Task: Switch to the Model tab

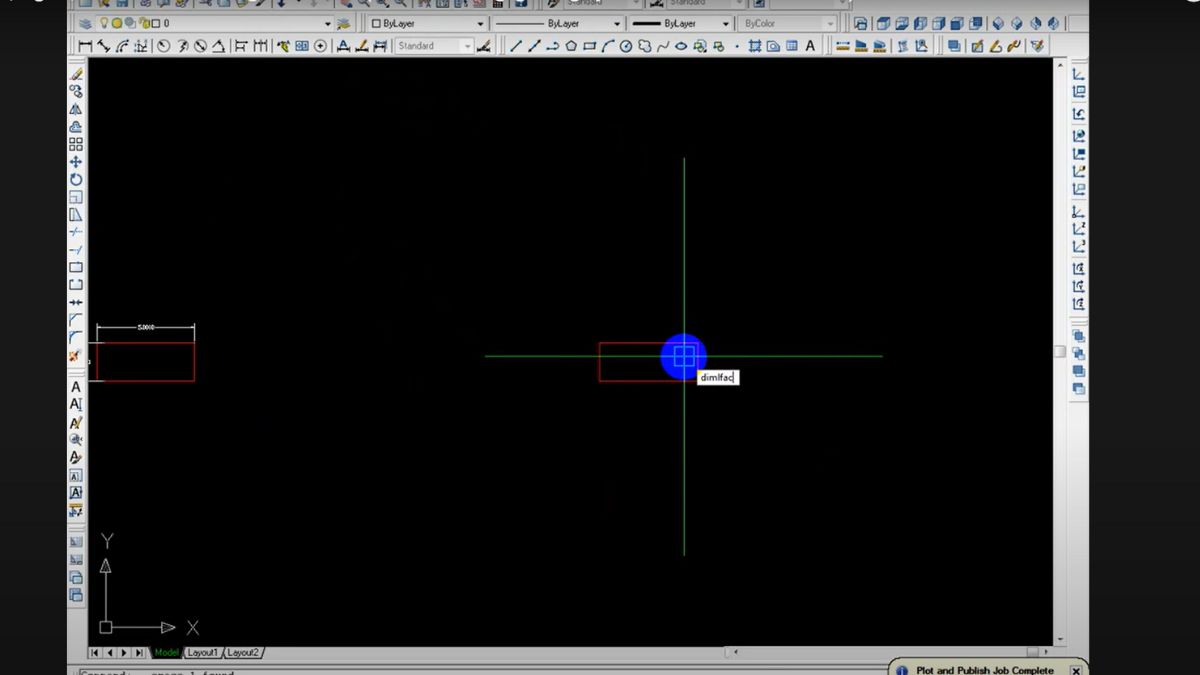Action: point(167,653)
